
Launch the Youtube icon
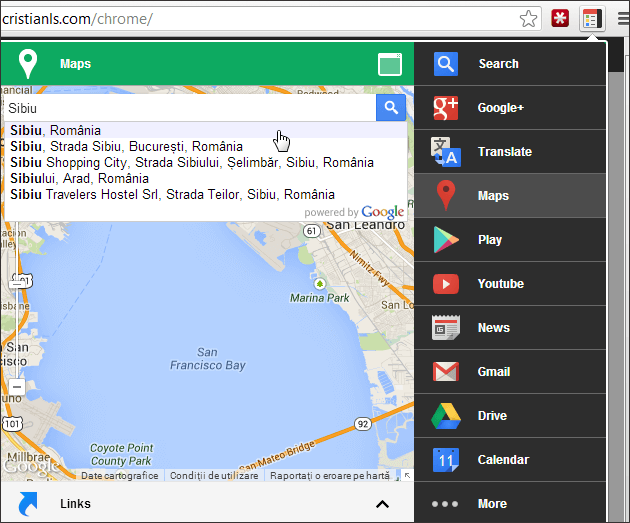click(445, 284)
